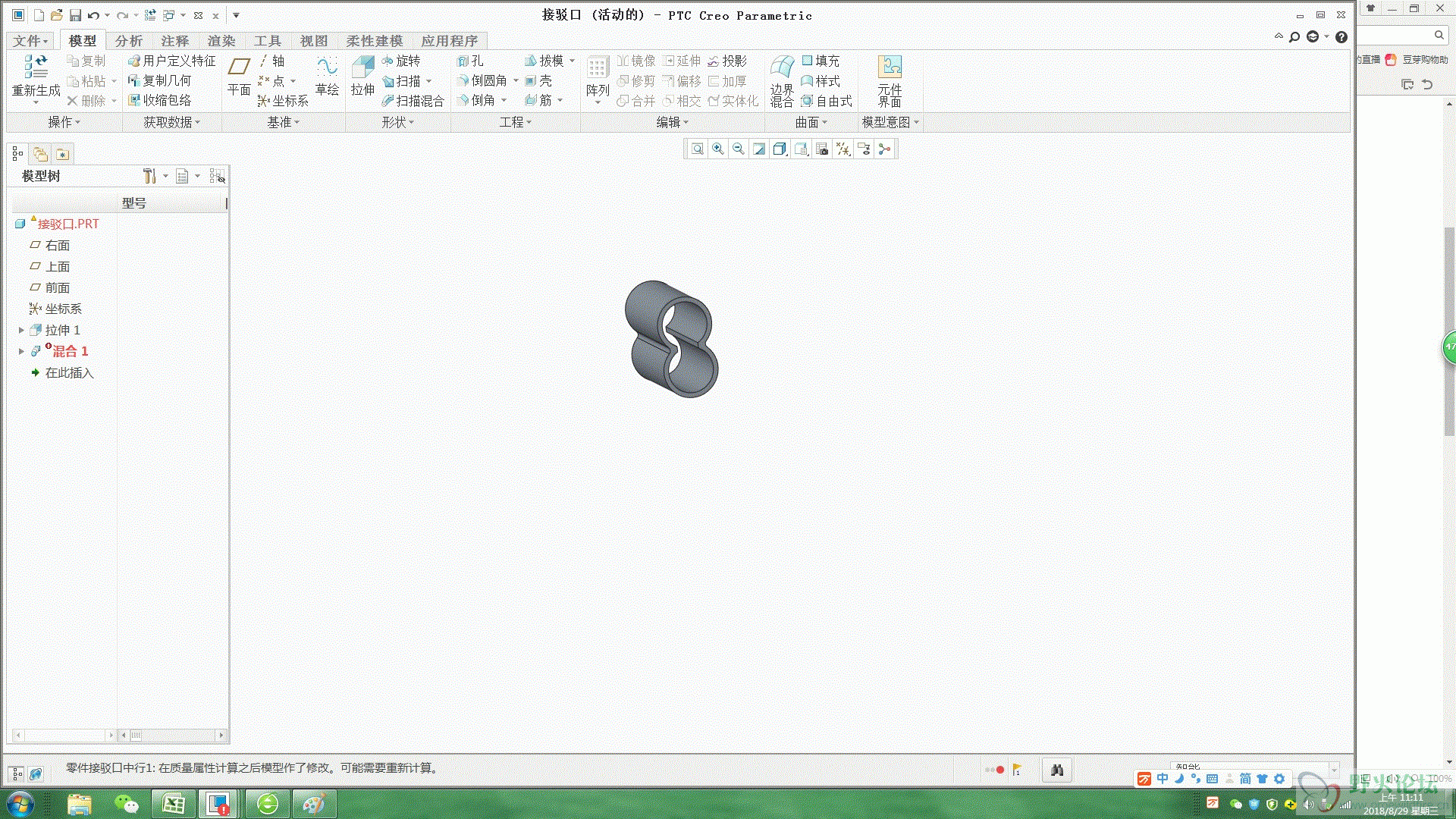Click the save icon in quick access toolbar
Image resolution: width=1456 pixels, height=819 pixels.
coord(75,15)
